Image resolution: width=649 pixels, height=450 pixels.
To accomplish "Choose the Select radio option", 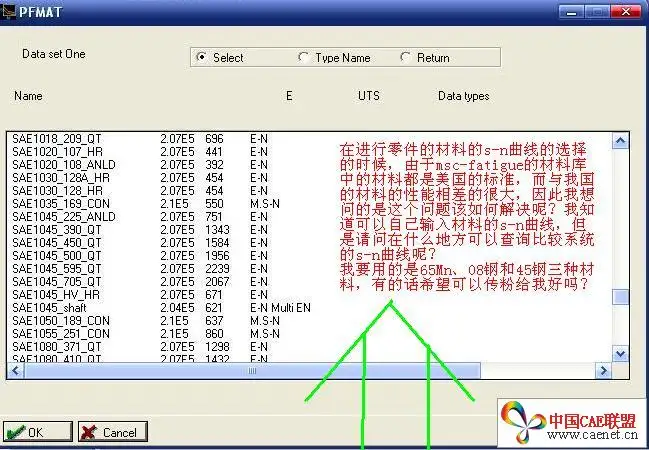I will (x=202, y=57).
